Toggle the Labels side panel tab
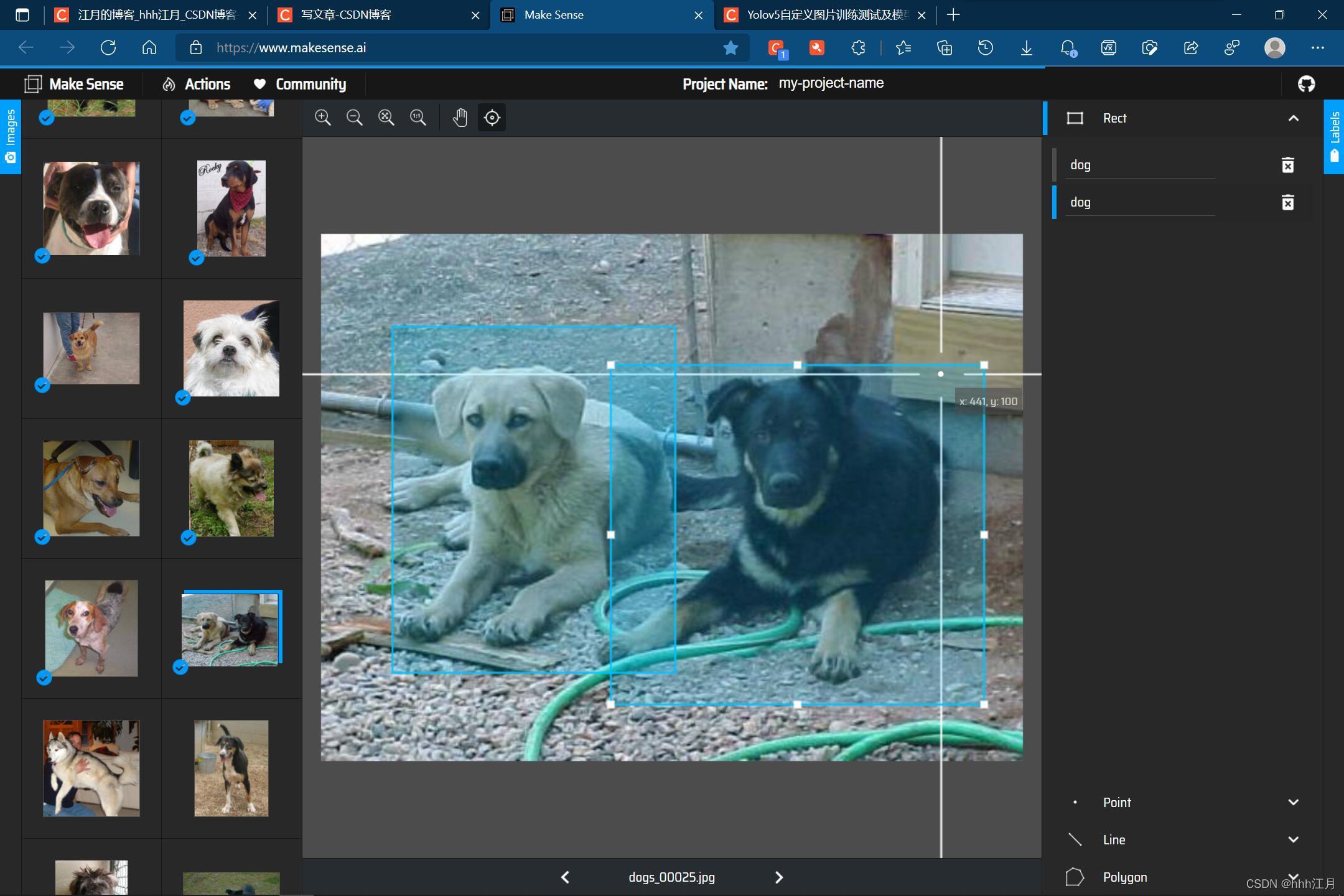Screen dimensions: 1344x896 pos(1334,137)
